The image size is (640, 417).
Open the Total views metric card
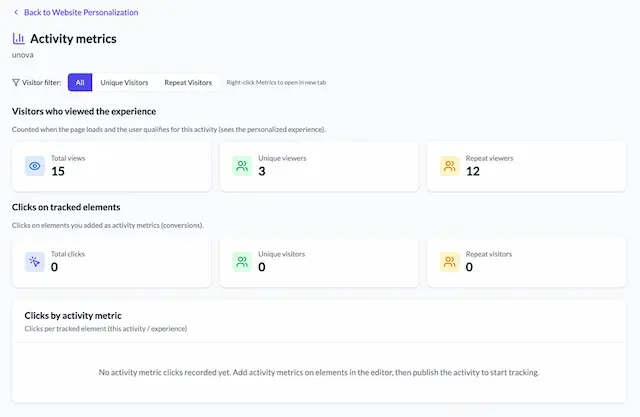[111, 166]
